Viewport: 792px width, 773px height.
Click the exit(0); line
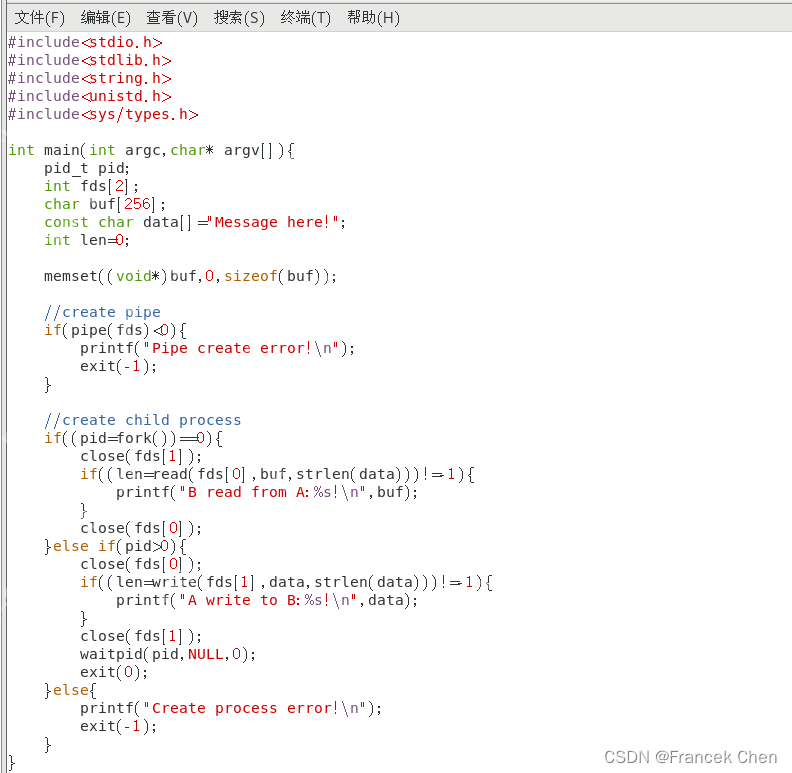pyautogui.click(x=114, y=673)
